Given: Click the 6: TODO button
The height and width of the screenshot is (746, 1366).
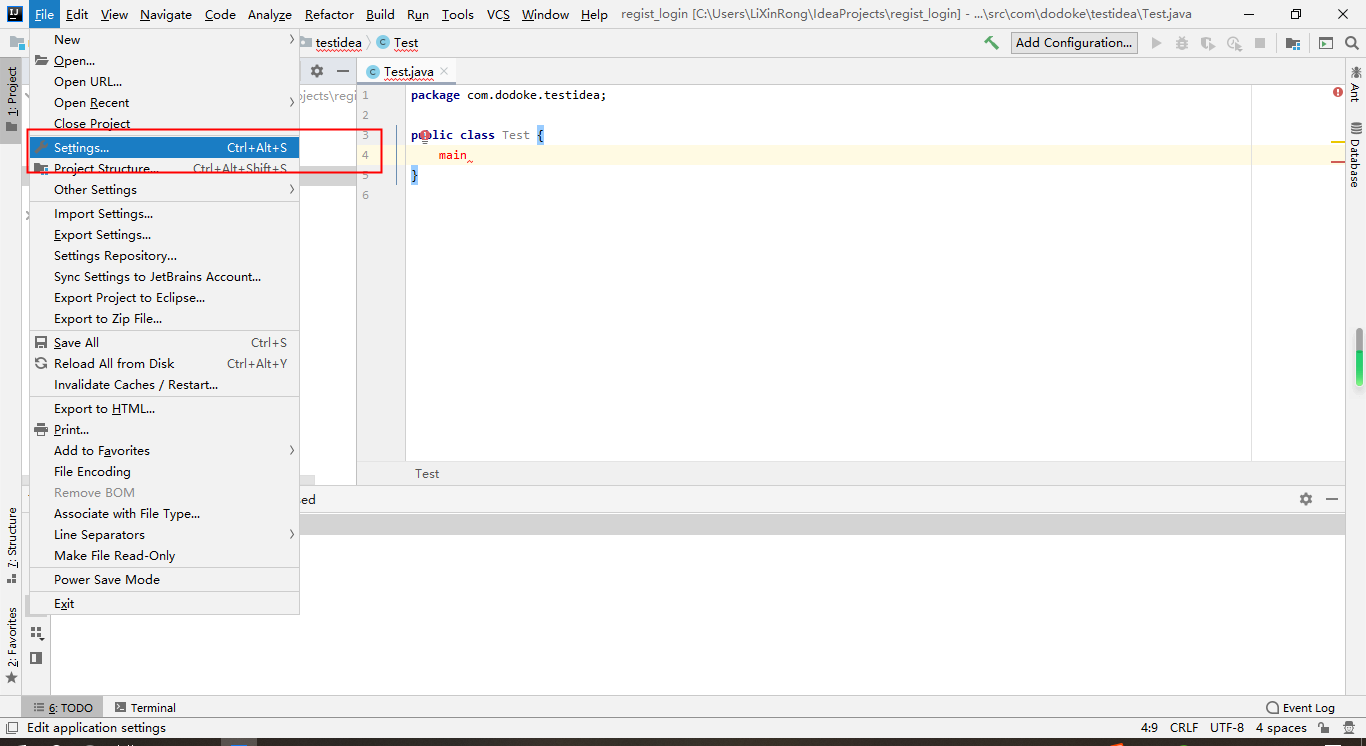Looking at the screenshot, I should click(62, 707).
